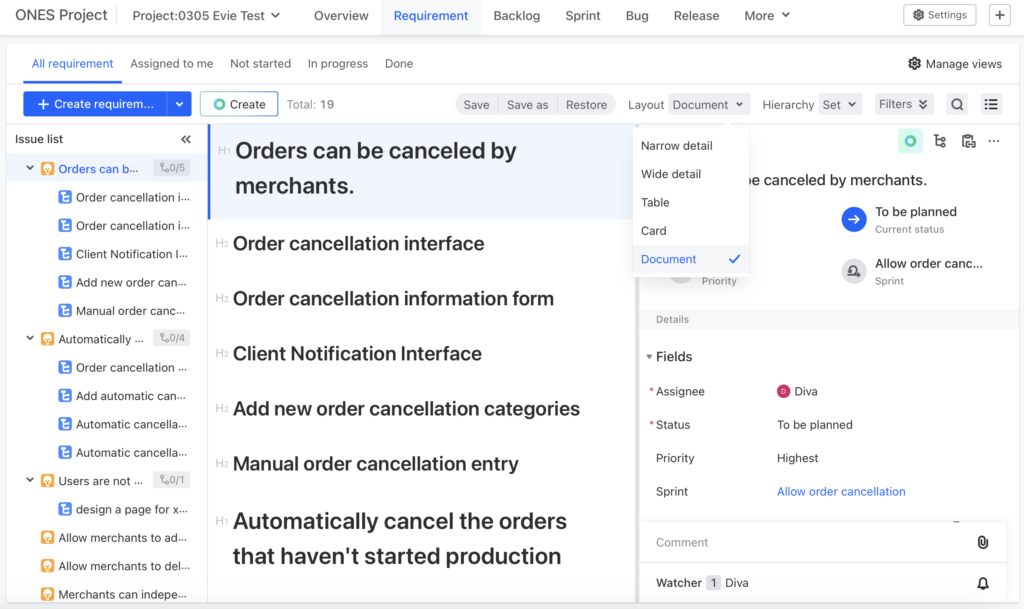Click the list view icon beside search
Screen dimensions: 1024x609
990,105
